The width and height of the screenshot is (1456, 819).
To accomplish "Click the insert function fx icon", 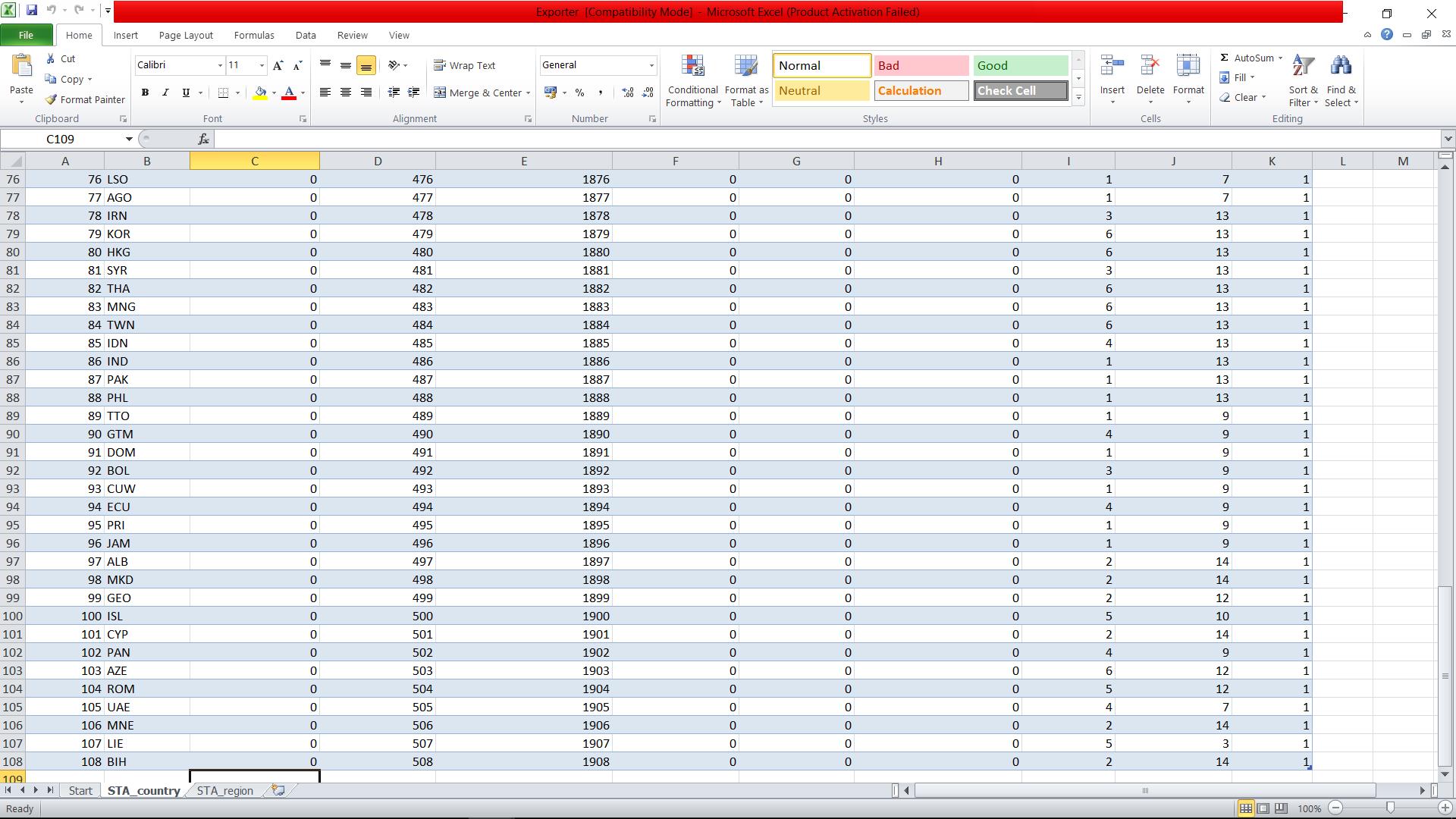I will tap(203, 139).
